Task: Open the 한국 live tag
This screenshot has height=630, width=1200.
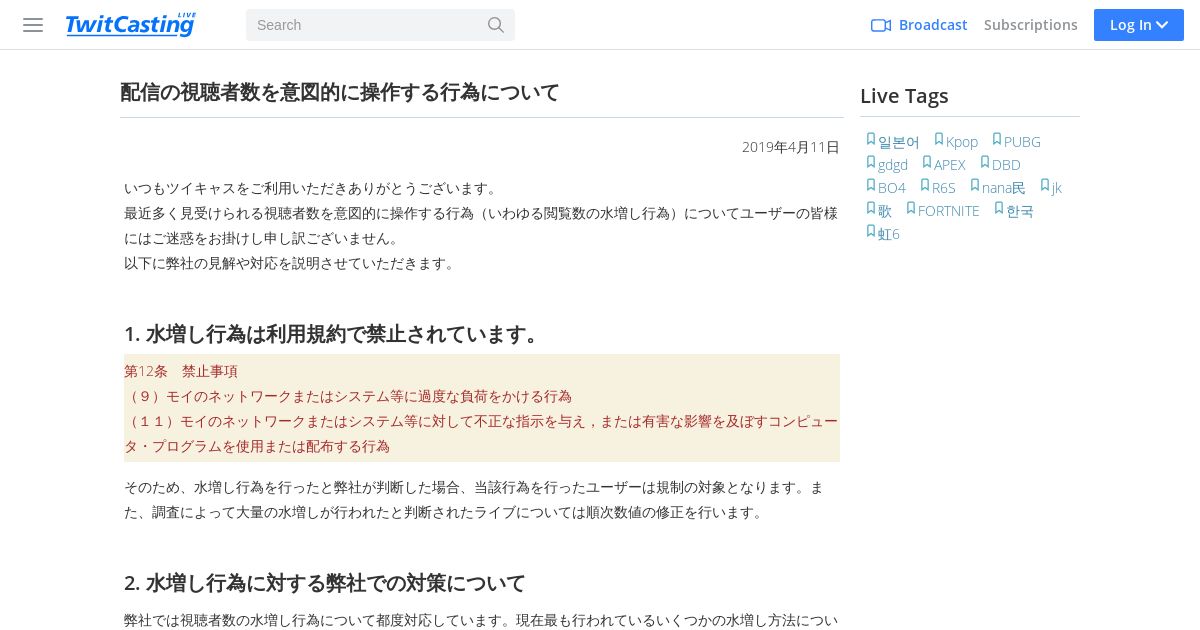Action: click(1020, 211)
